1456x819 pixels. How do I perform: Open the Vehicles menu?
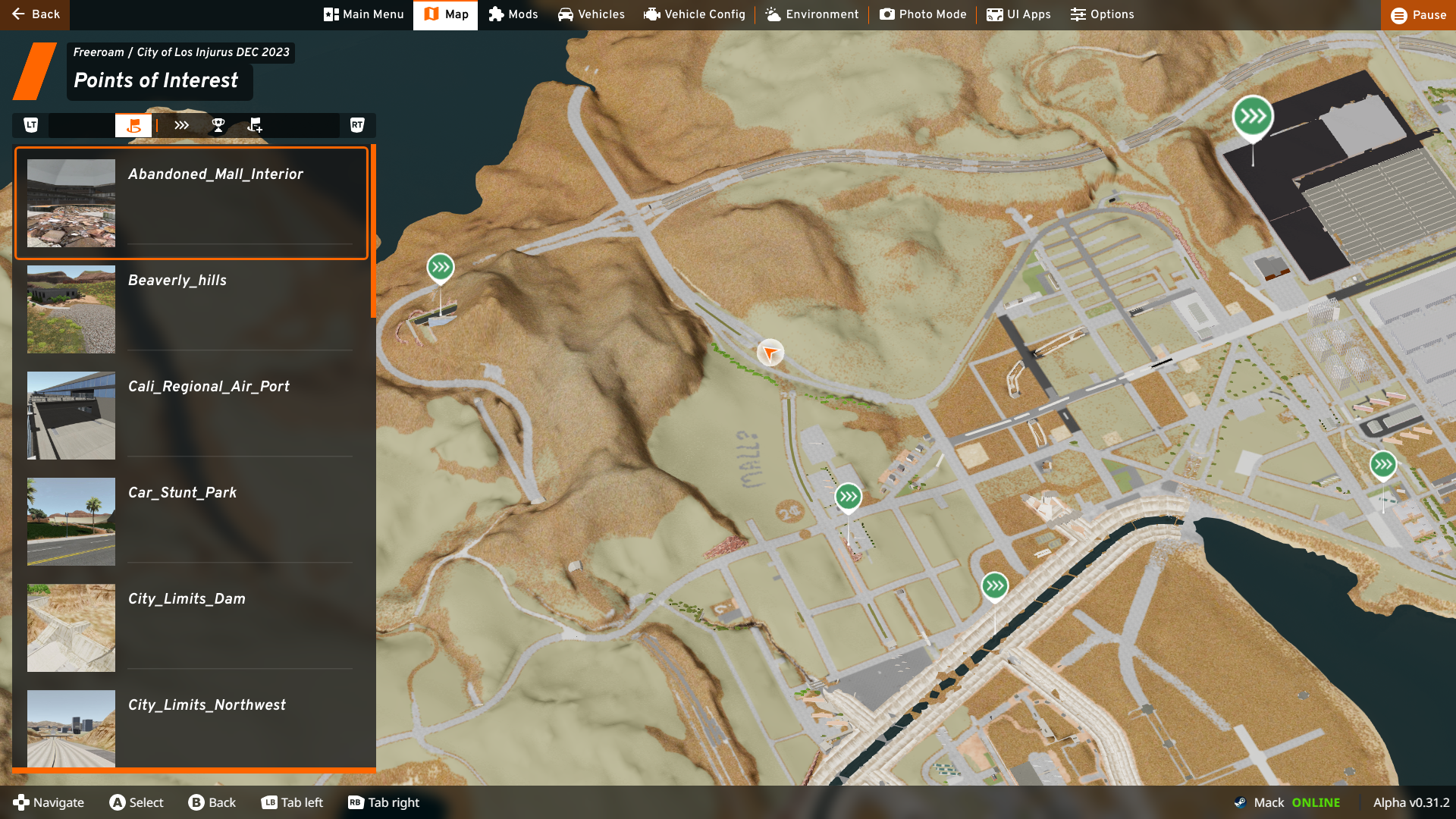pyautogui.click(x=591, y=14)
